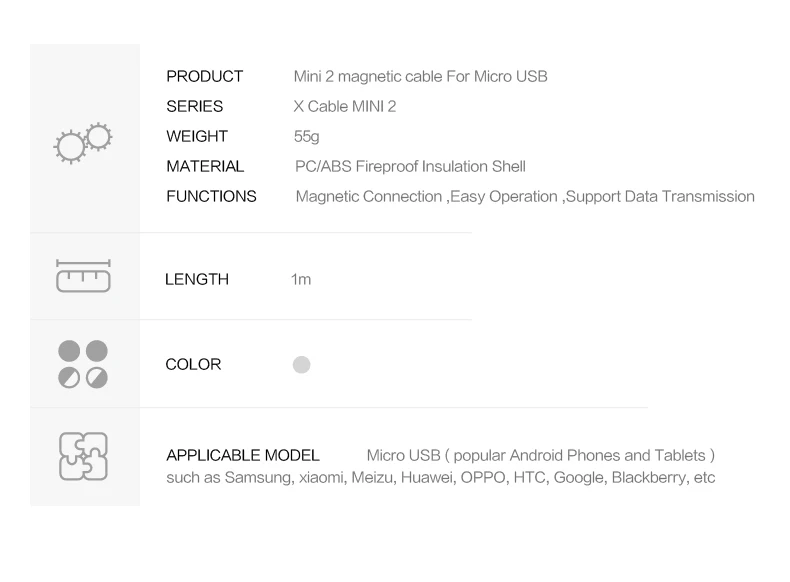Viewport: 790px width, 582px height.
Task: Click the 1m length value
Action: pyautogui.click(x=301, y=280)
